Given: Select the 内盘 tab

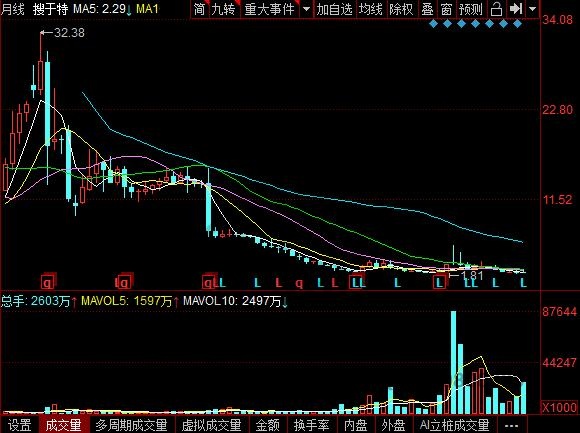Looking at the screenshot, I should 355,425.
